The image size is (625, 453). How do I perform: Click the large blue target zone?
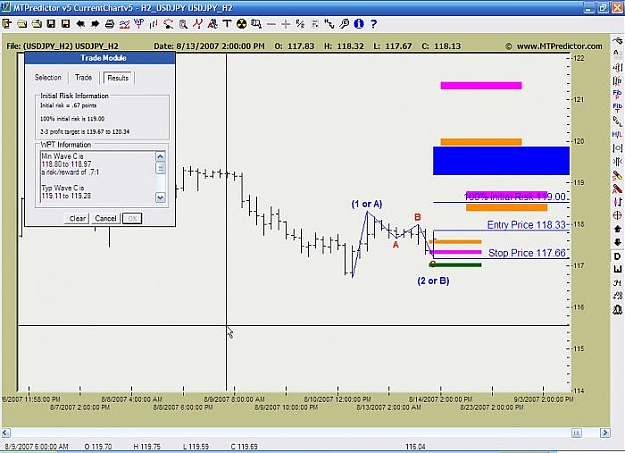(x=501, y=161)
